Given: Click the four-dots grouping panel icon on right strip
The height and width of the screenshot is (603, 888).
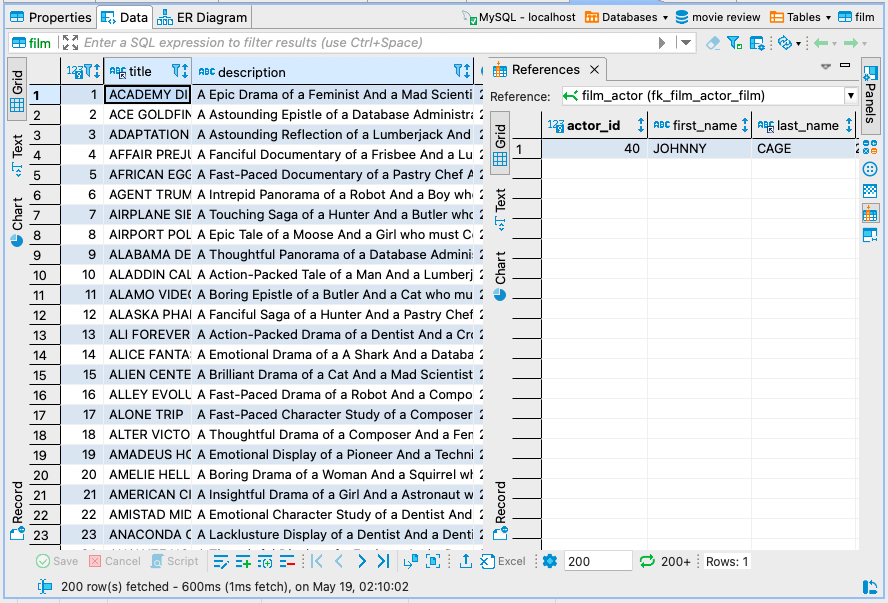Looking at the screenshot, I should tap(870, 169).
